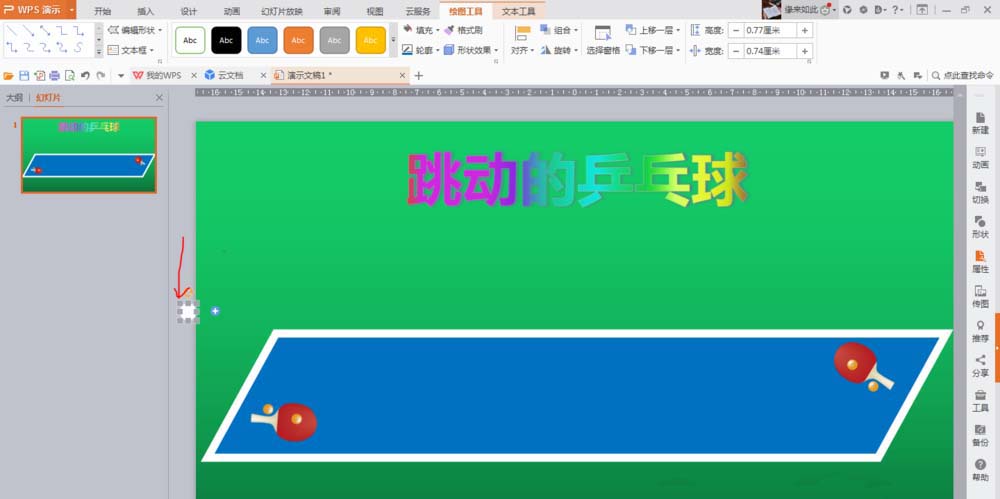Close the 云文档 document tab
This screenshot has height=499, width=1000.
coord(263,75)
